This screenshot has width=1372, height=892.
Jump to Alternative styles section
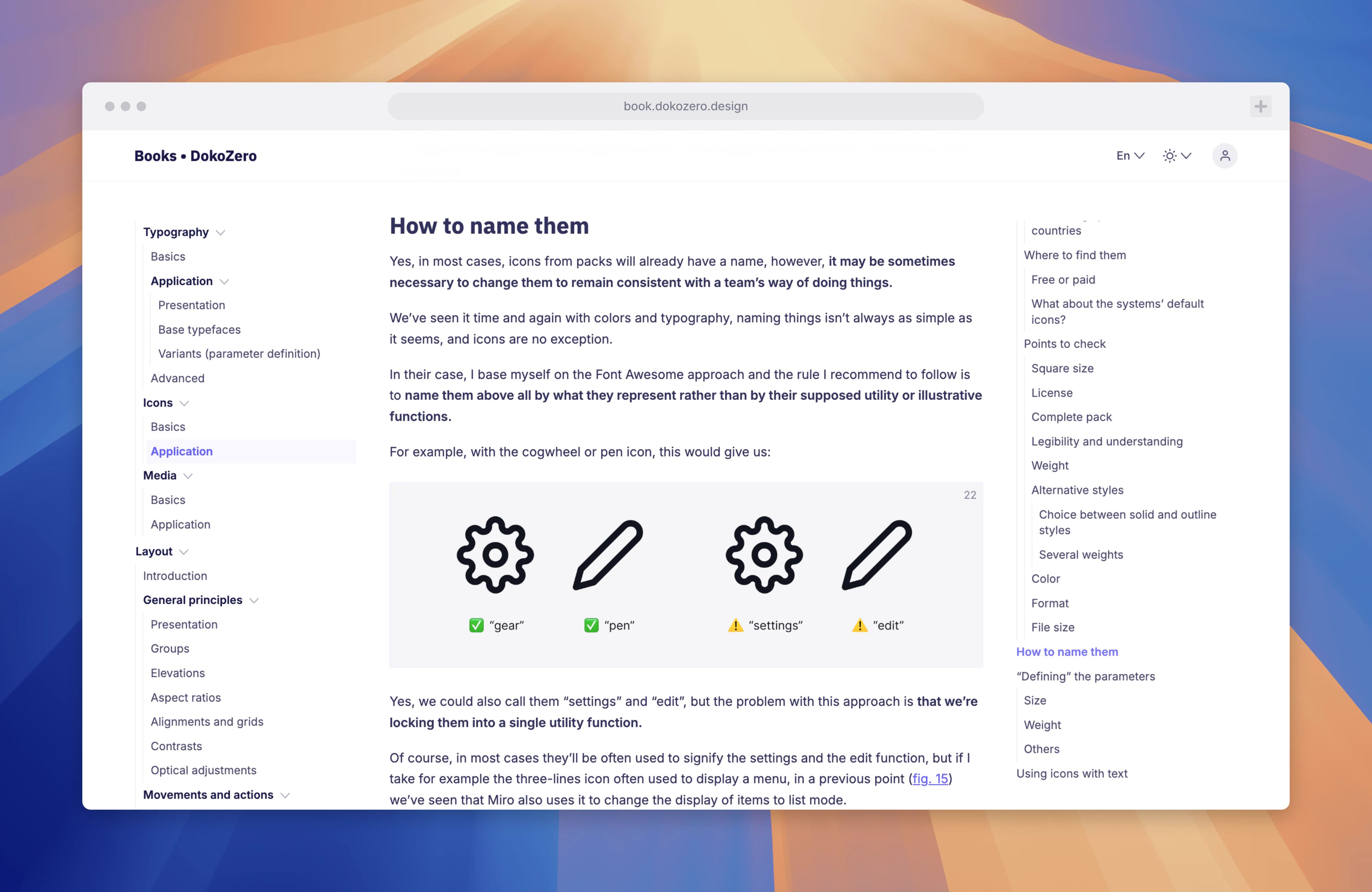1077,490
